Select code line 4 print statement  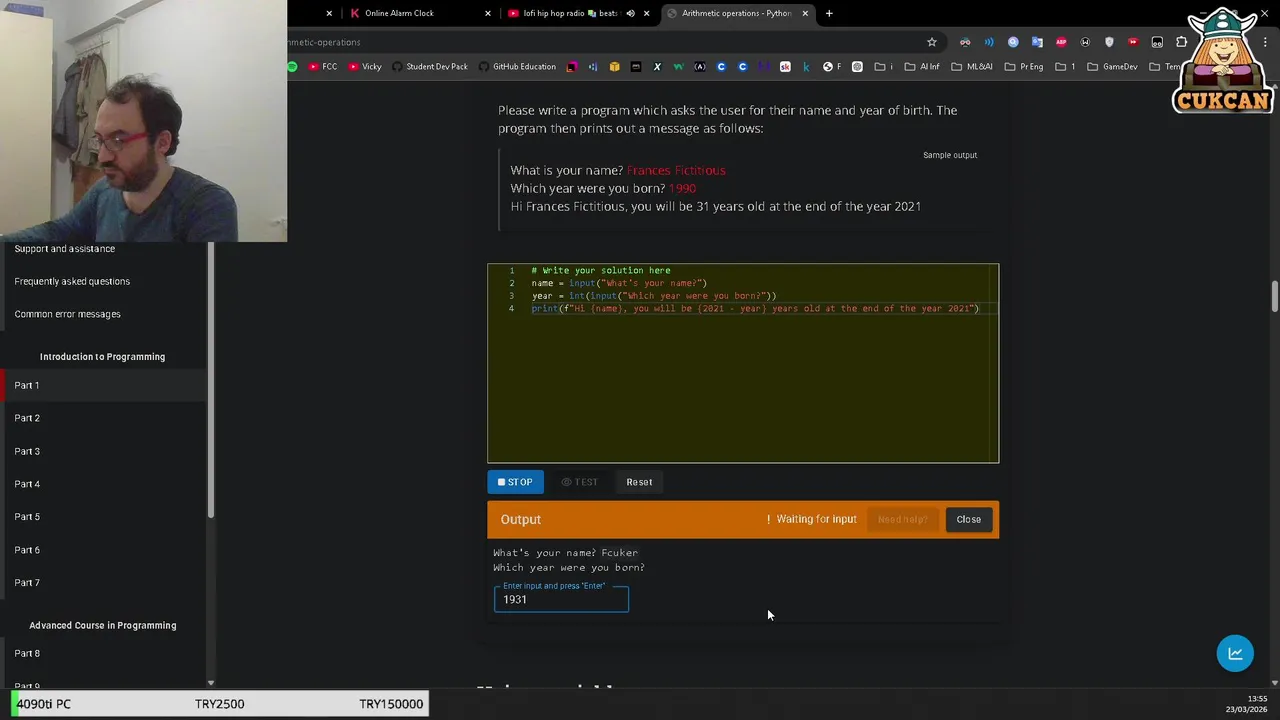coord(755,308)
